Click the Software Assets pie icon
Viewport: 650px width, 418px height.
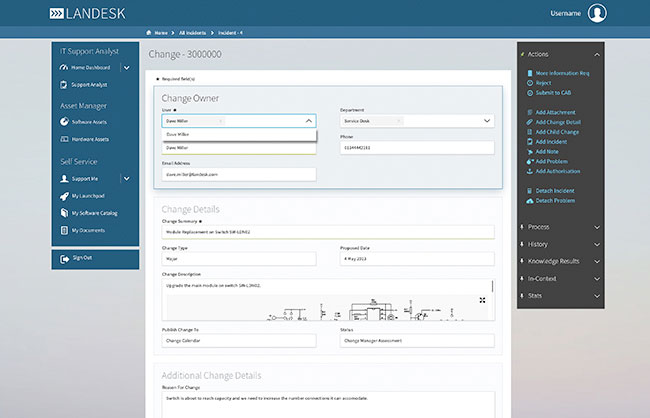[62, 121]
